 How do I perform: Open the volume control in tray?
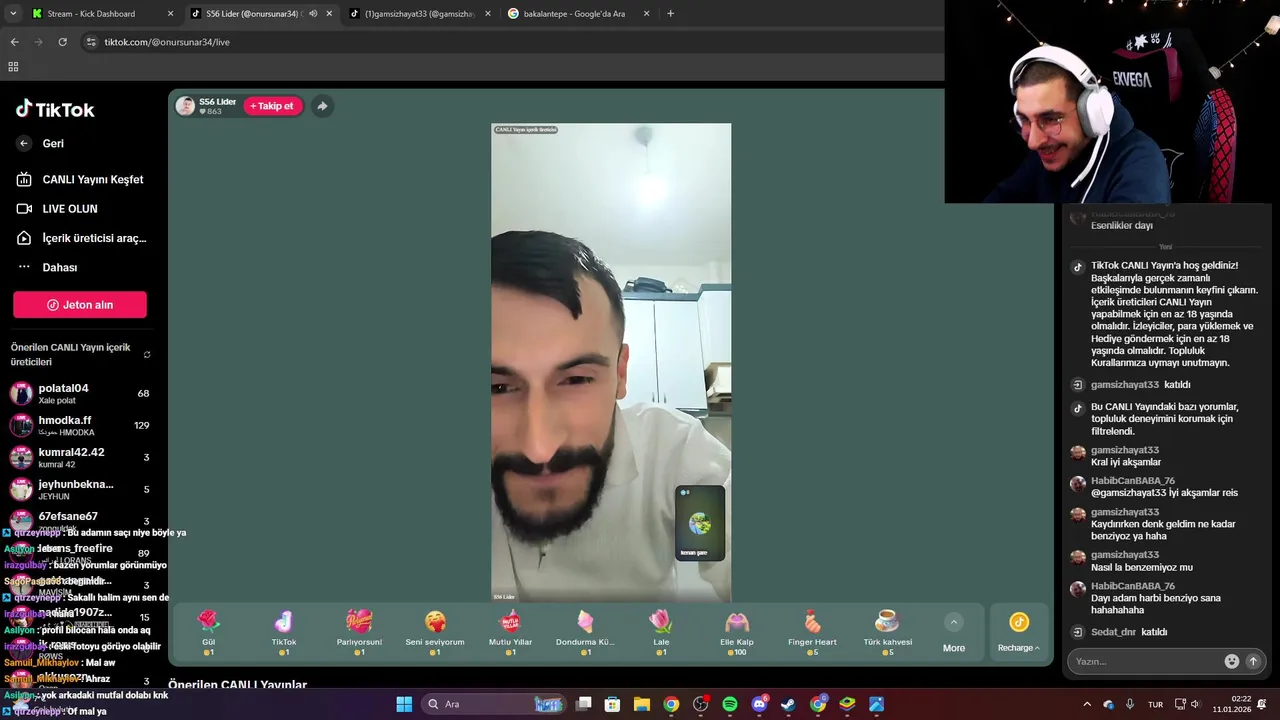[1195, 704]
